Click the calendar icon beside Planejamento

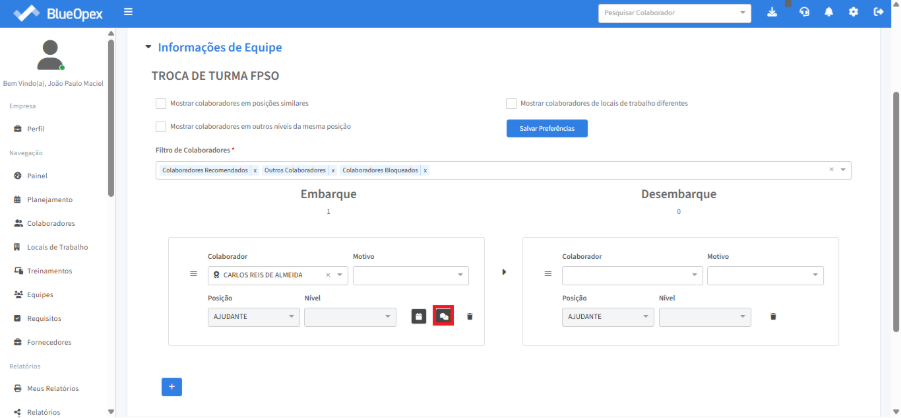point(17,200)
